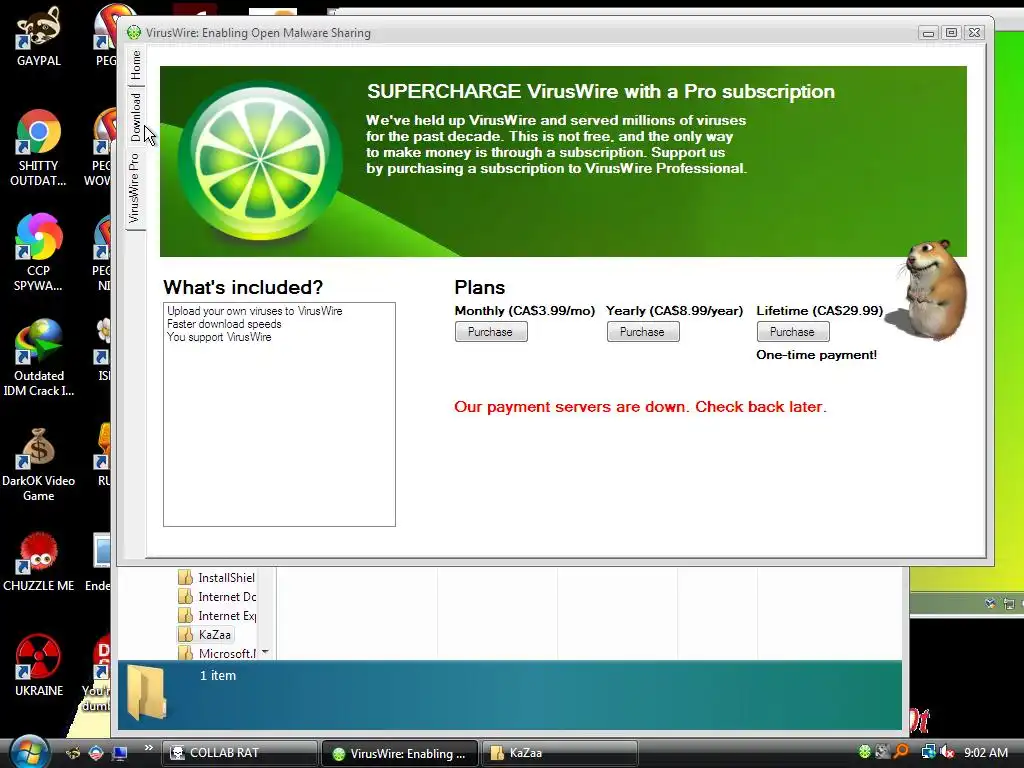Image resolution: width=1024 pixels, height=768 pixels.
Task: Purchase the Monthly plan
Action: coord(491,332)
